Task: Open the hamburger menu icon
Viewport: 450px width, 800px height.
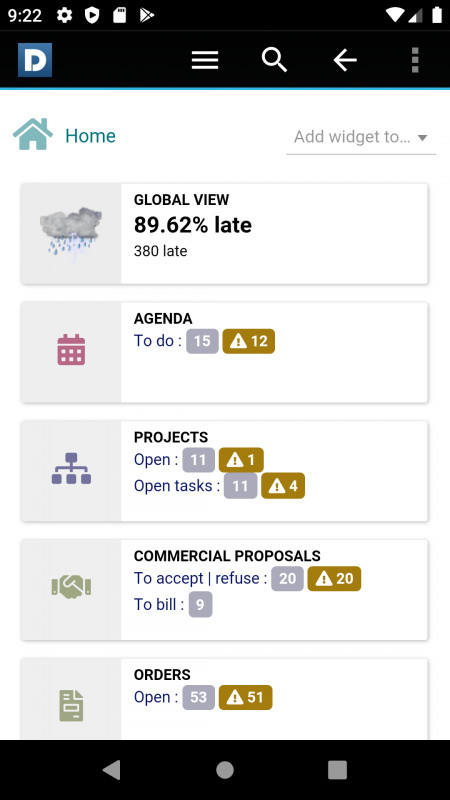Action: click(205, 60)
